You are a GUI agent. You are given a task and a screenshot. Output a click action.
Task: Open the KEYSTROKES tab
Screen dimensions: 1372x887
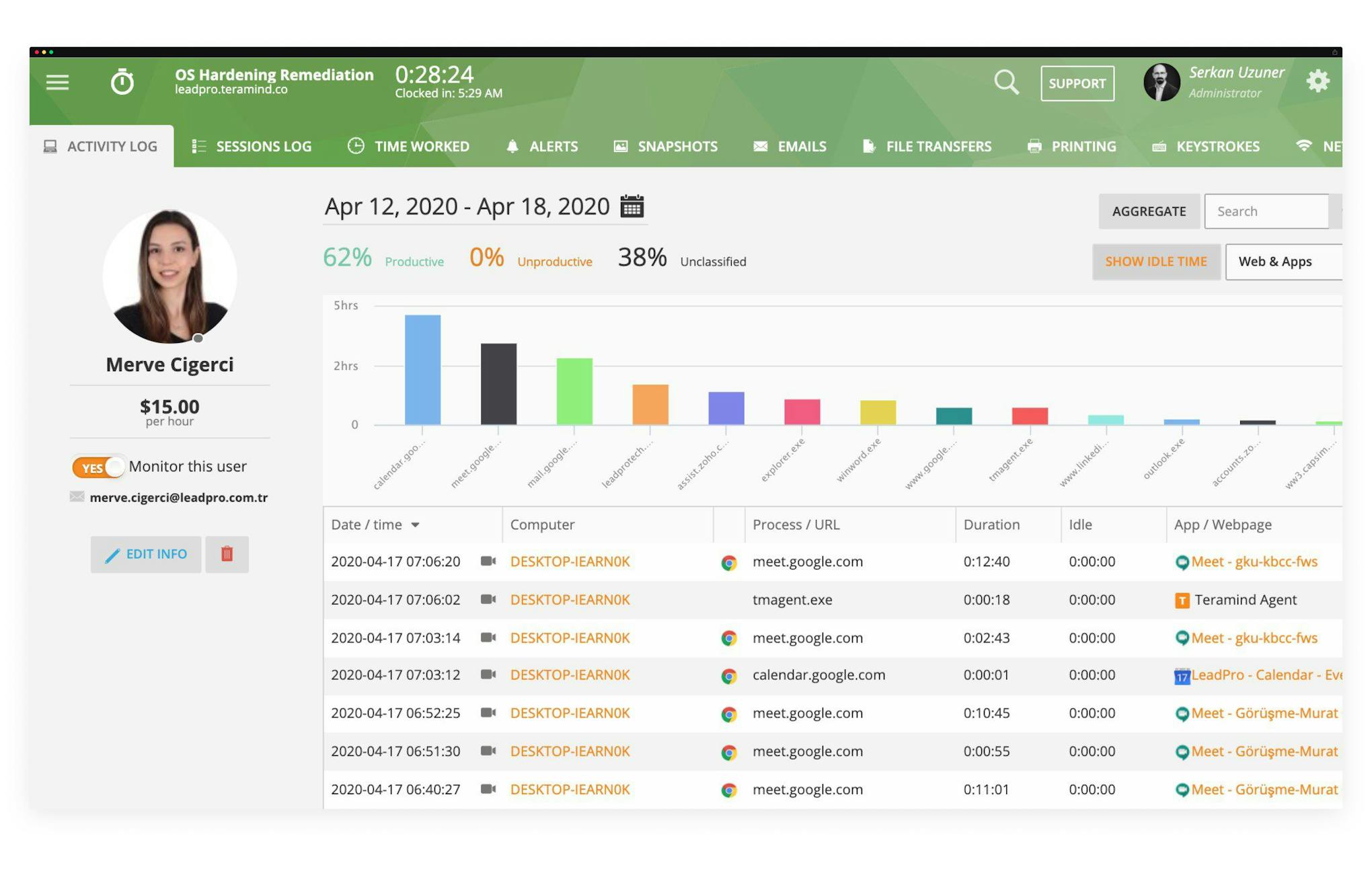(x=1206, y=146)
